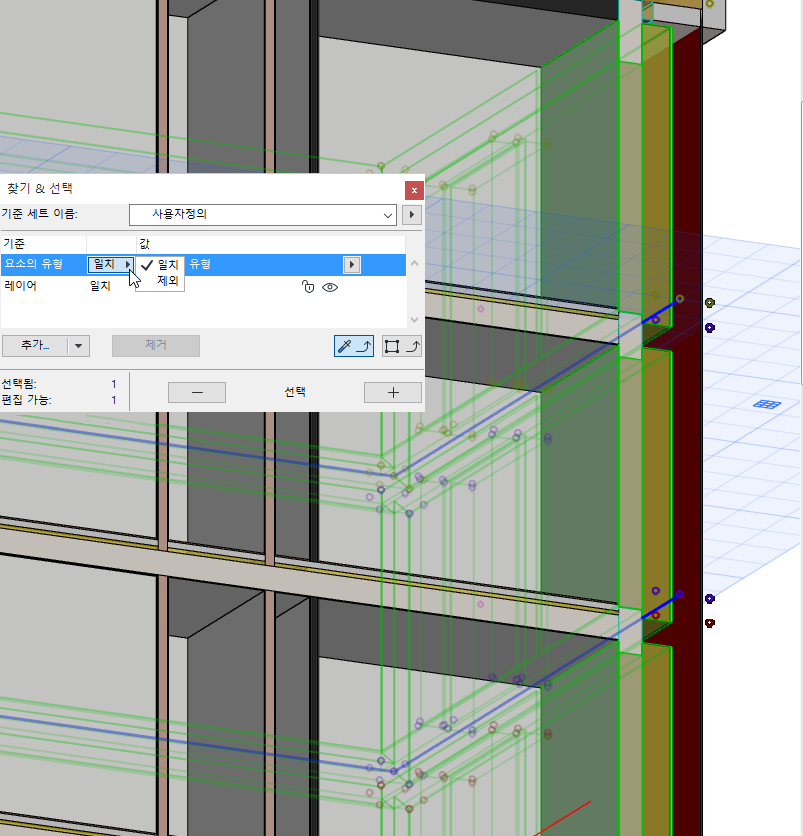Click the arrow button on the 유형 value field

click(351, 264)
